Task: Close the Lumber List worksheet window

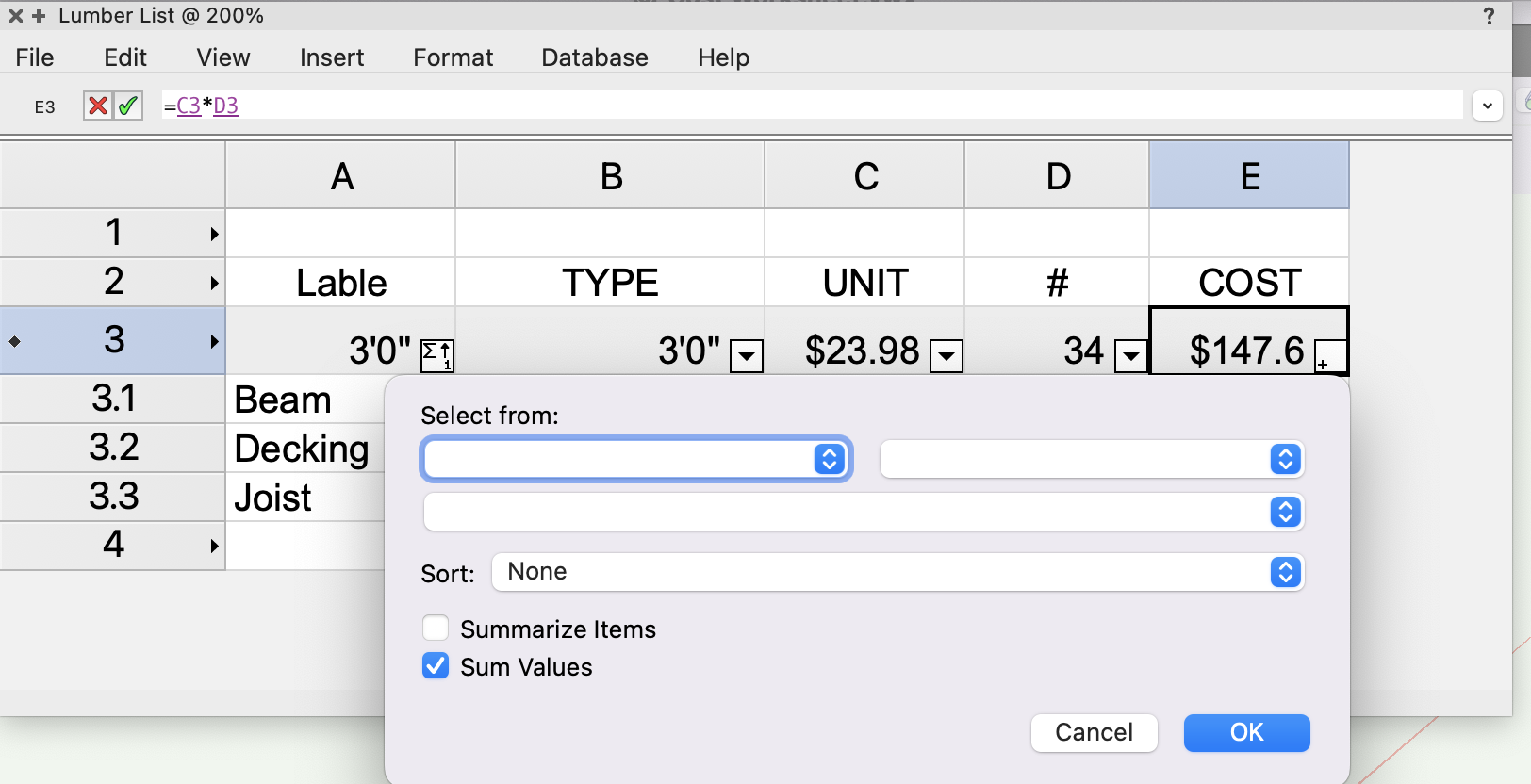Action: pyautogui.click(x=15, y=16)
